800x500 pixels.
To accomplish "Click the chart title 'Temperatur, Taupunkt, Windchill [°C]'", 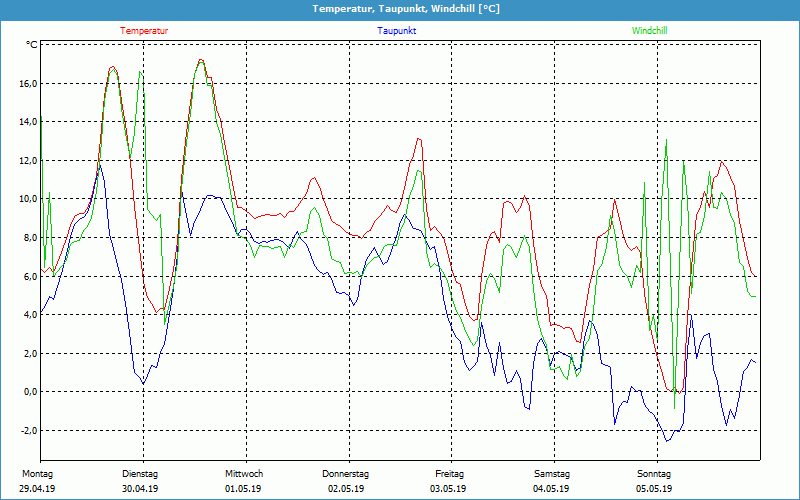I will tap(406, 9).
